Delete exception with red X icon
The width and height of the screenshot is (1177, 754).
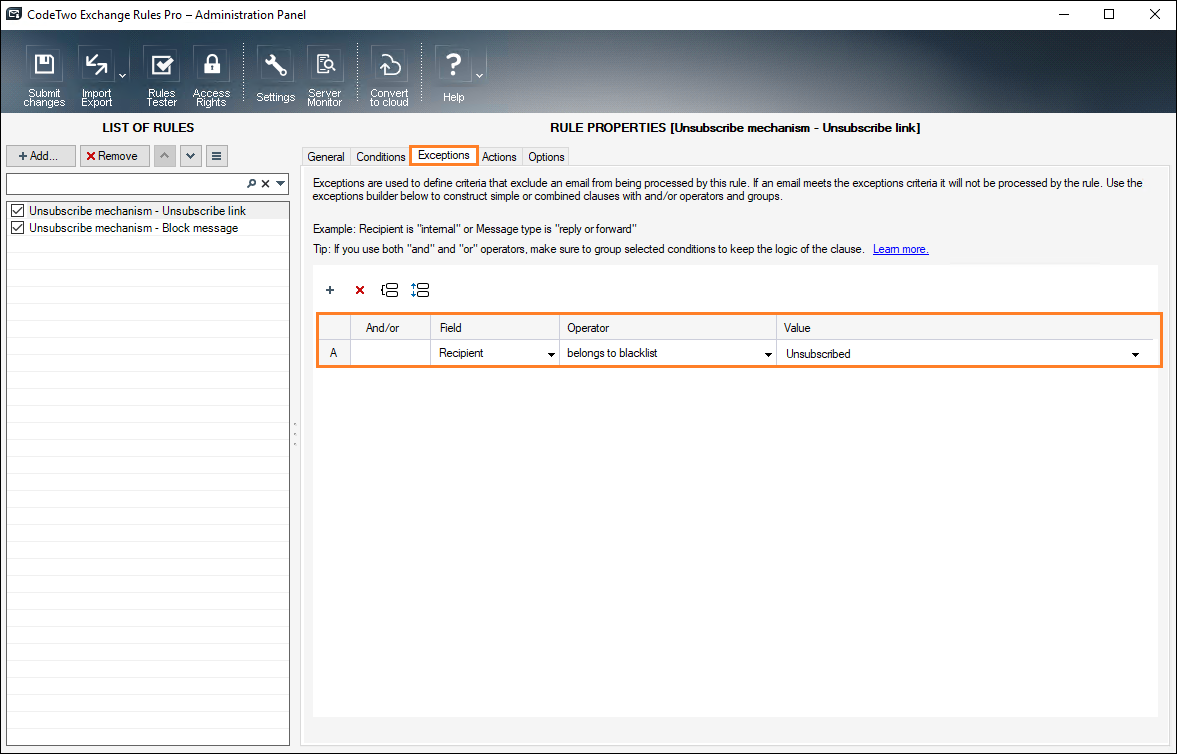[x=360, y=290]
